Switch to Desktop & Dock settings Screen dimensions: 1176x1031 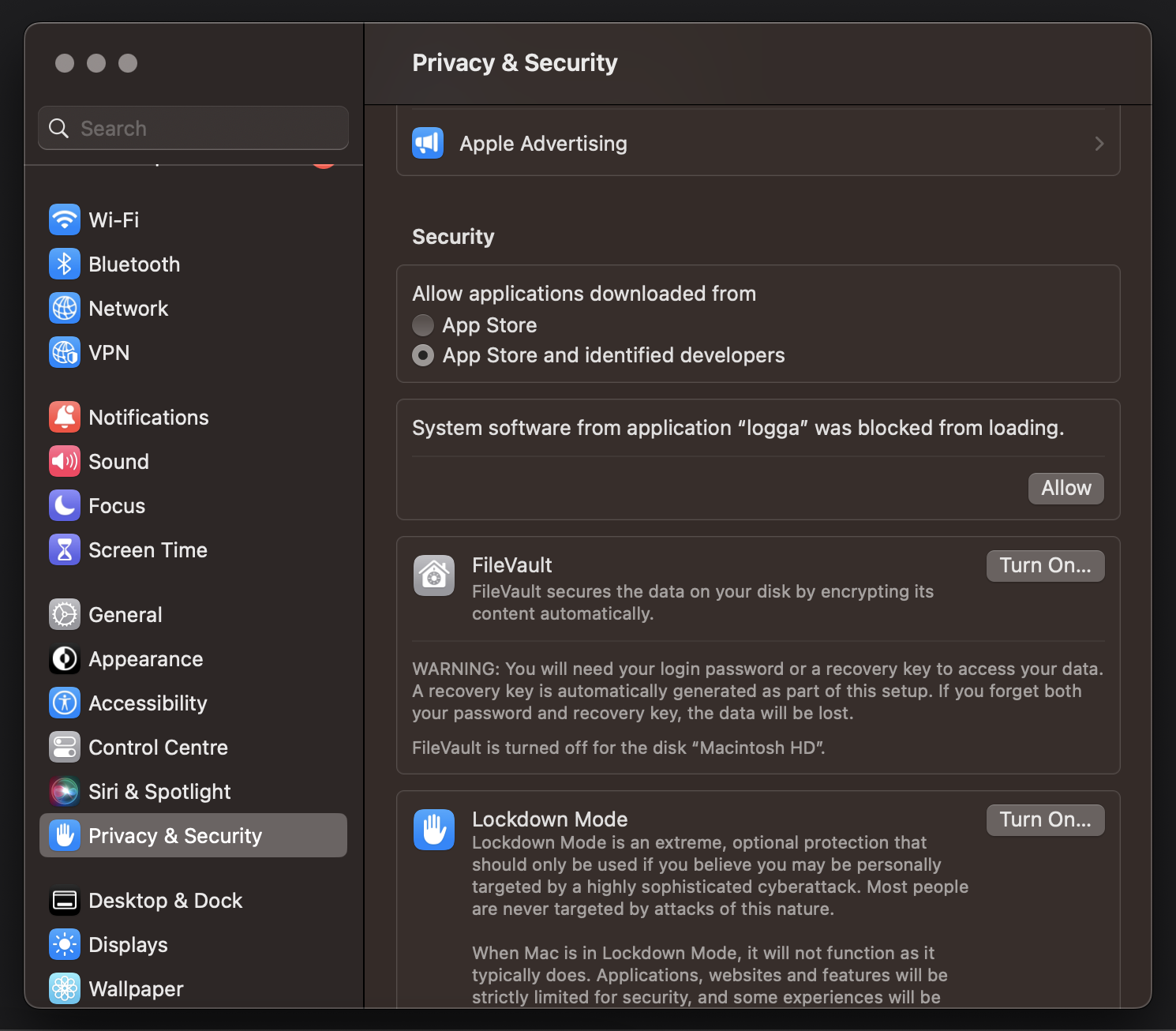(64, 900)
